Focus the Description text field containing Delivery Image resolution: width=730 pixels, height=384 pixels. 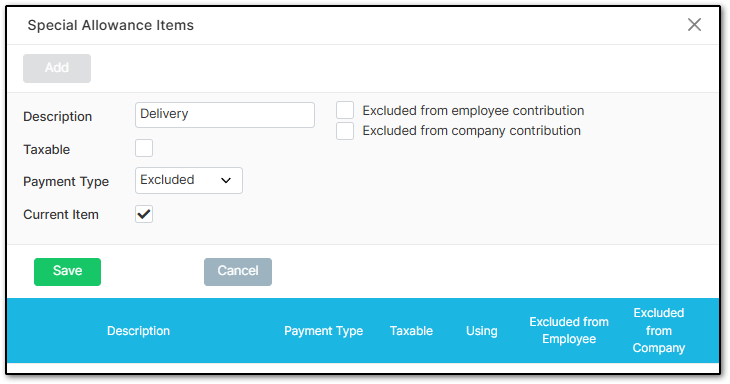tap(225, 115)
